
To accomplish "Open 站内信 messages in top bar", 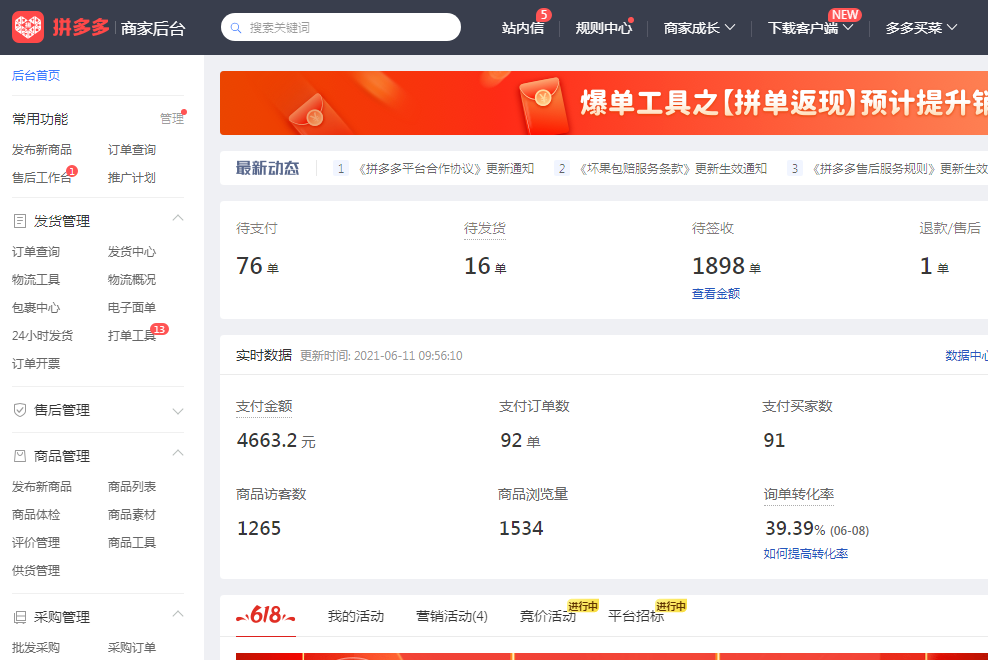I will pyautogui.click(x=522, y=28).
